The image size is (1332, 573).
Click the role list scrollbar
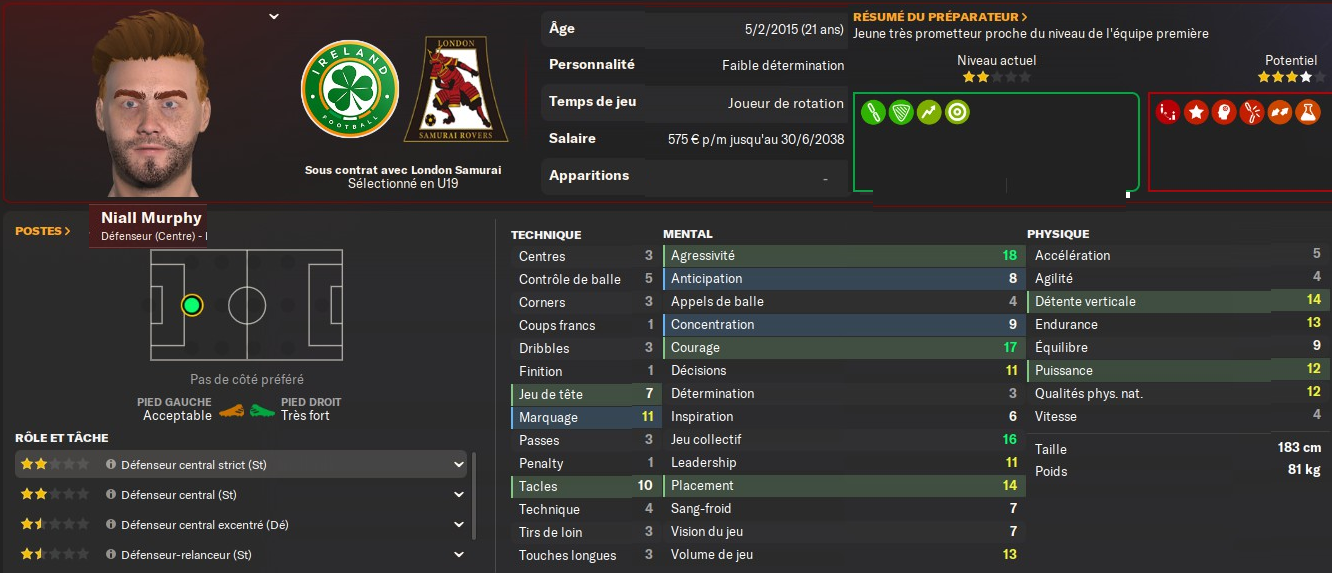pyautogui.click(x=475, y=500)
